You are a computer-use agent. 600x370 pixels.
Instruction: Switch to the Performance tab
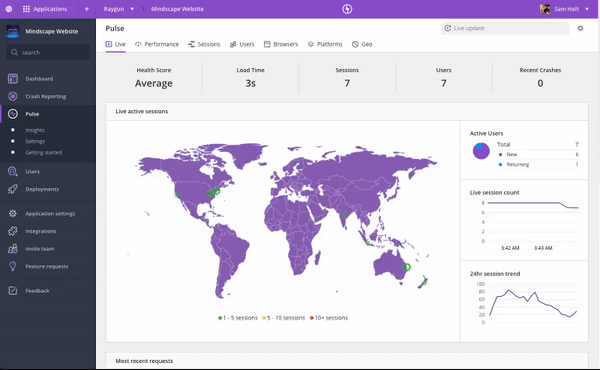pos(157,44)
